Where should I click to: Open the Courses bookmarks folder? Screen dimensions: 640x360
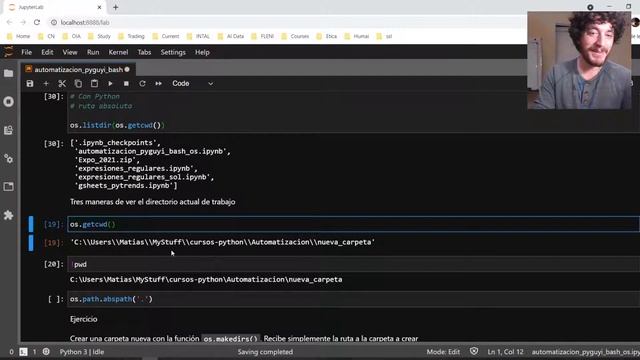pos(295,36)
